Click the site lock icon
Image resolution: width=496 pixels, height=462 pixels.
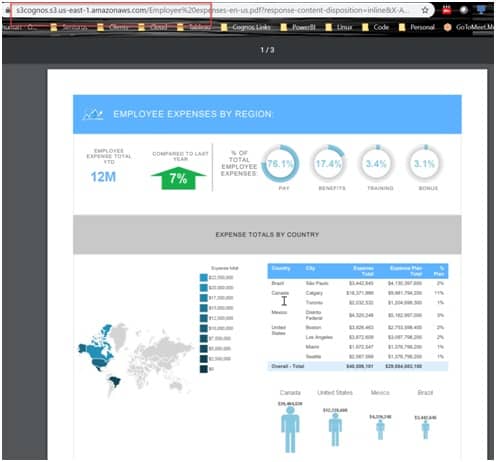[7, 10]
